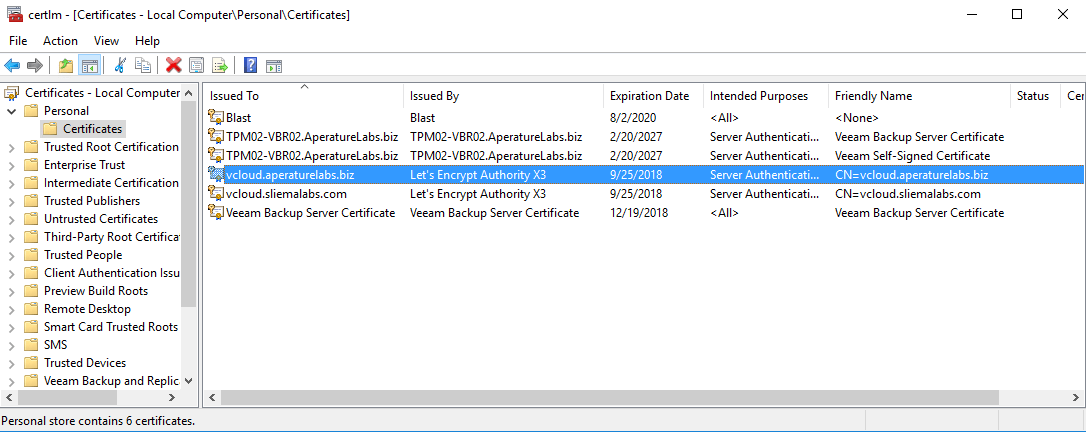Expand Trusted Root Certification node
Screen dimensions: 1086x432
coord(11,147)
